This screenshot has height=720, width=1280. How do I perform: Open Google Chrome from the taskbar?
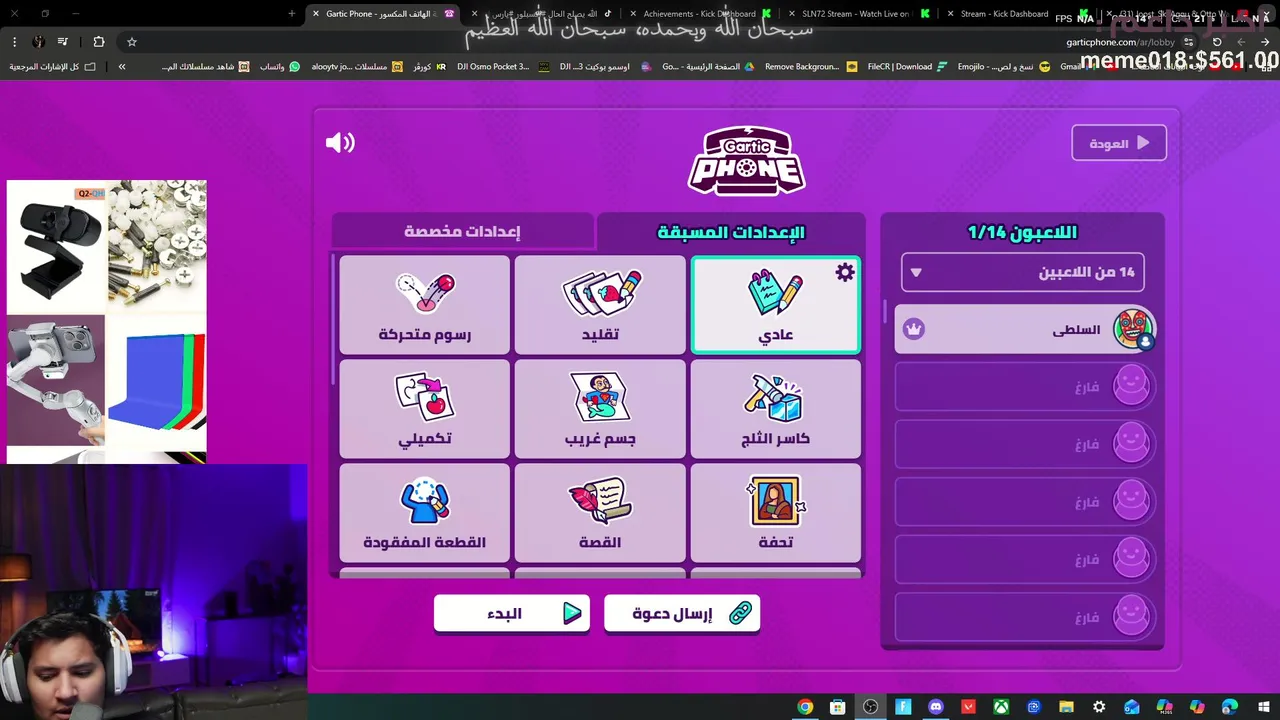[x=805, y=707]
